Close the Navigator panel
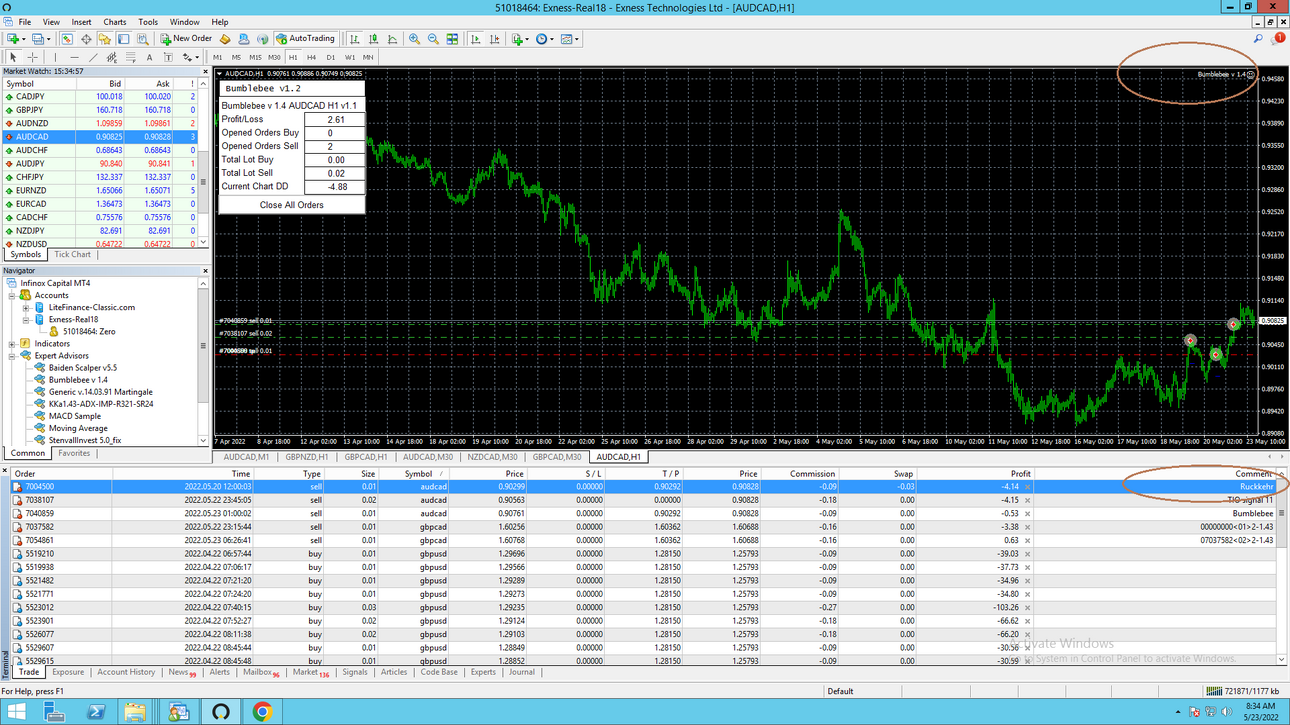This screenshot has width=1290, height=725. (204, 271)
